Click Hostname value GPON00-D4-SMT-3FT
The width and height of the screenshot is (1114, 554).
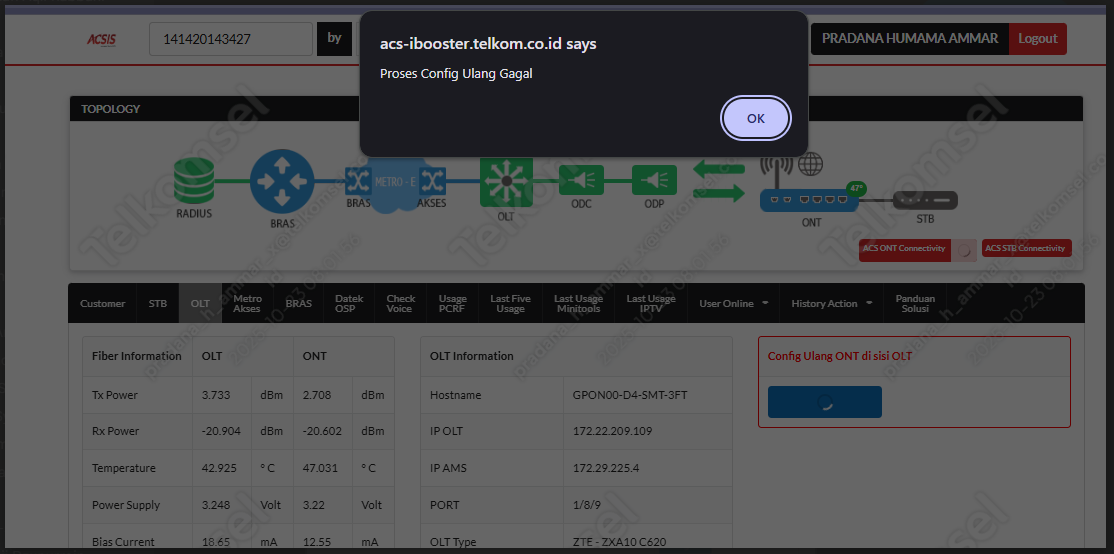630,394
